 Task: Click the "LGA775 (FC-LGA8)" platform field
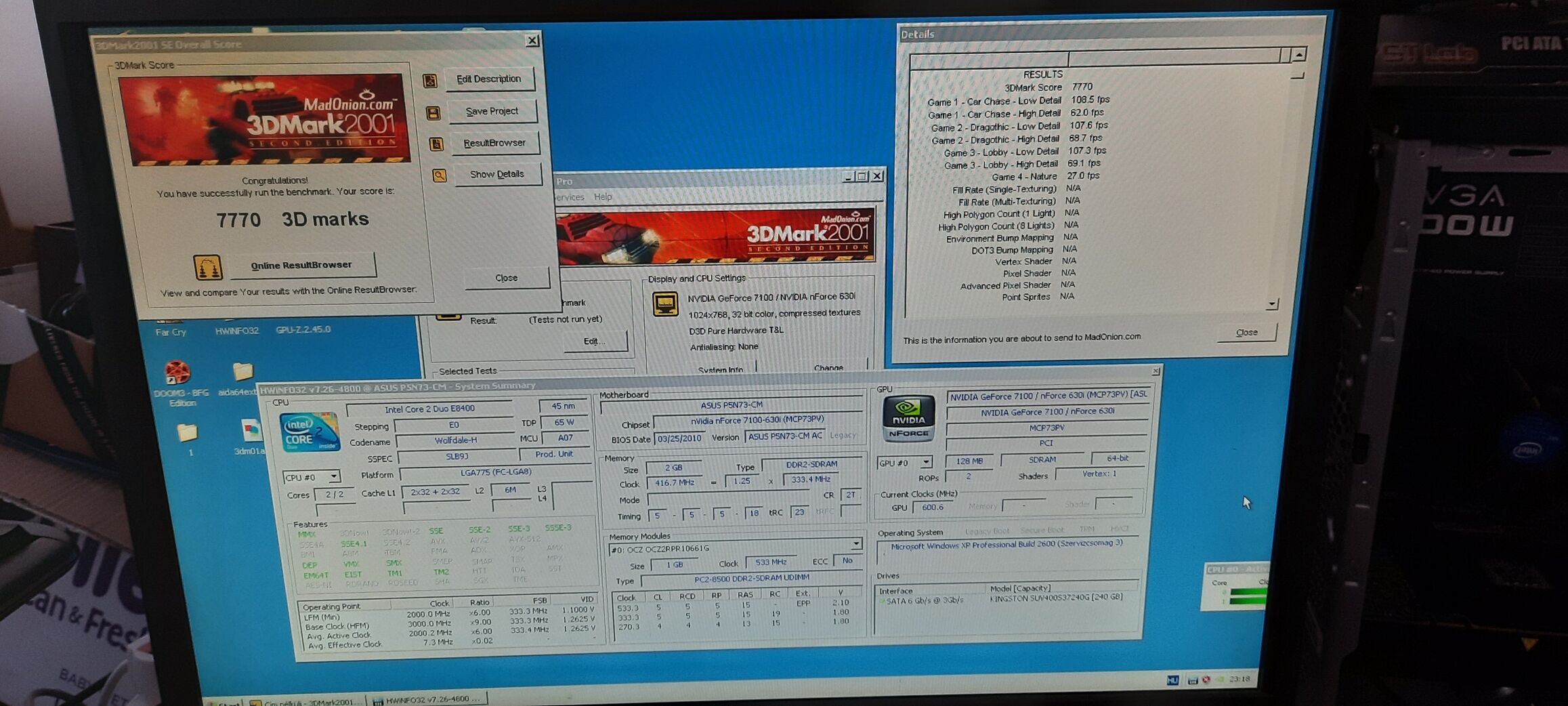click(x=496, y=472)
